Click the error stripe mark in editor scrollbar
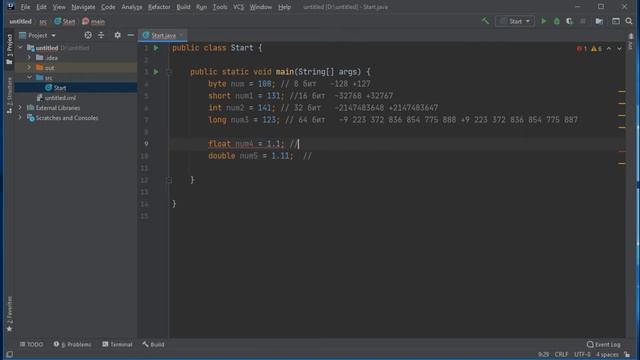 pos(622,151)
